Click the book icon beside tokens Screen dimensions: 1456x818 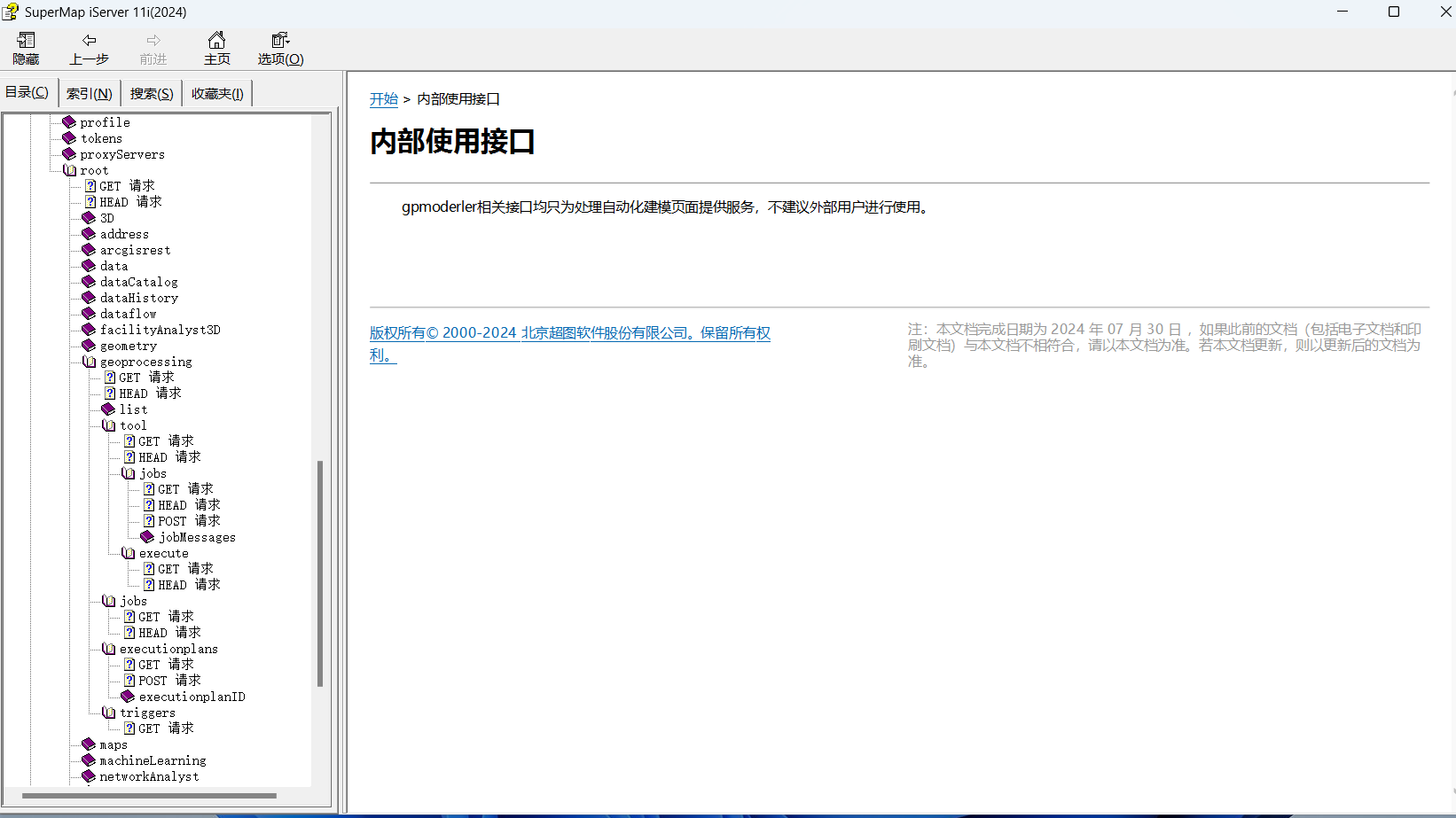(69, 138)
